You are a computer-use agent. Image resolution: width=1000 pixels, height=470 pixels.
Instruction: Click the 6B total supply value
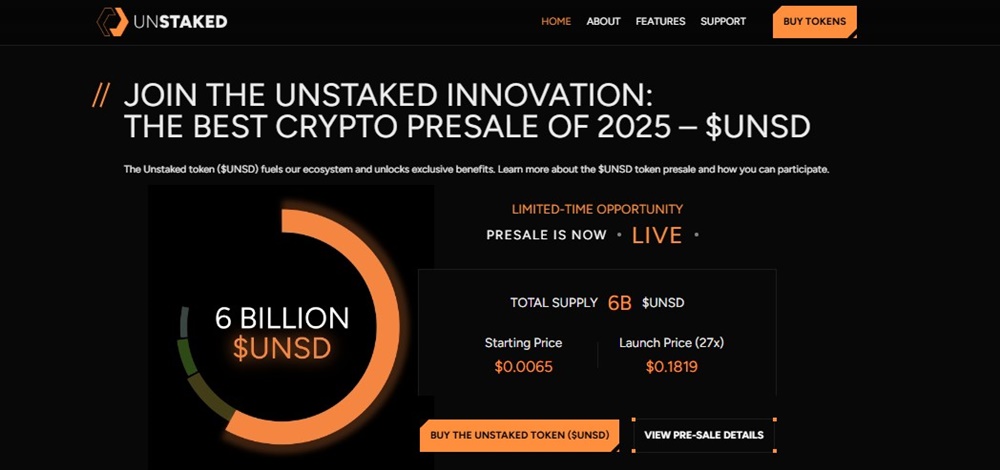click(620, 303)
